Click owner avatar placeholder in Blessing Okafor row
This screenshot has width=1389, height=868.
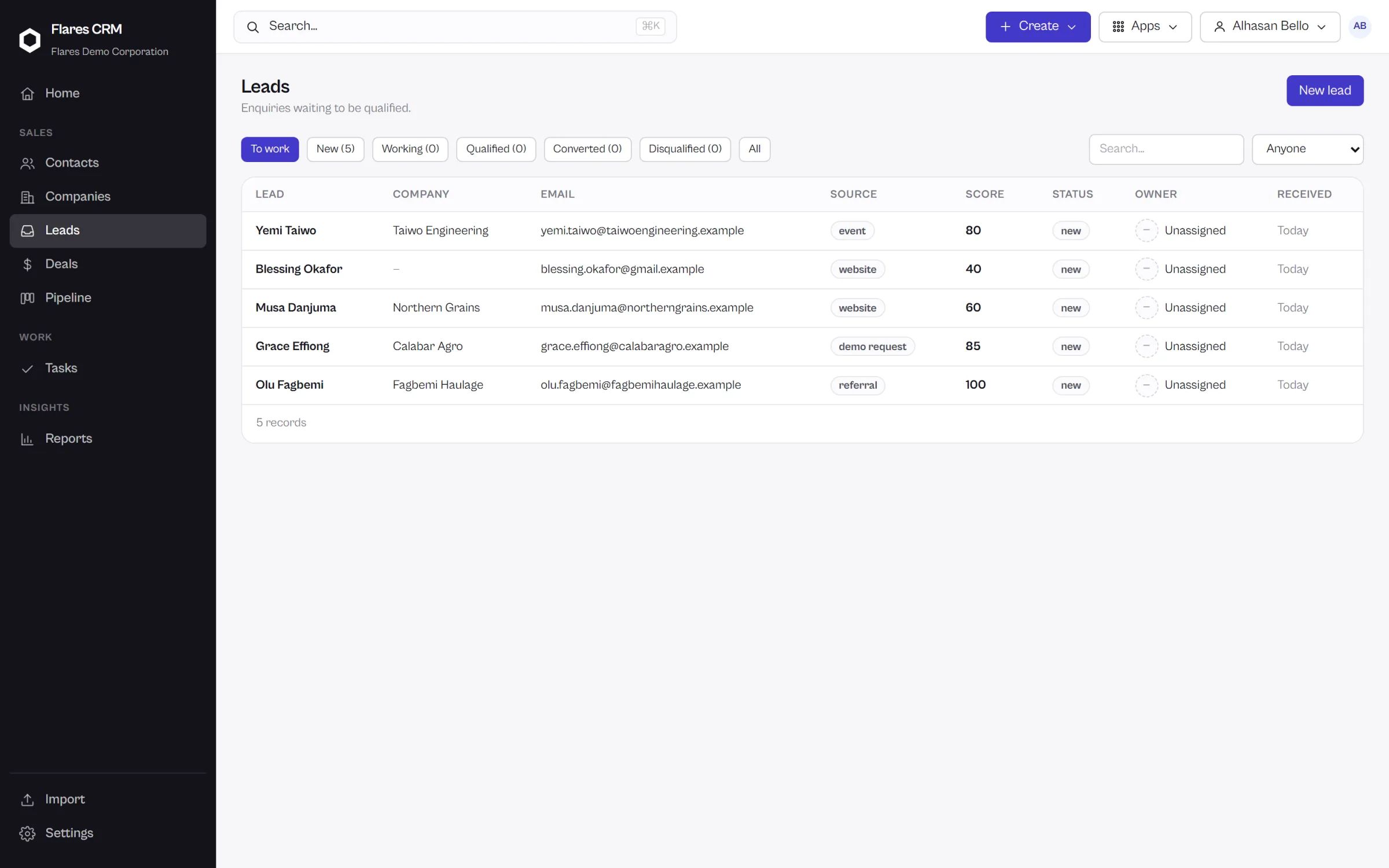point(1146,269)
